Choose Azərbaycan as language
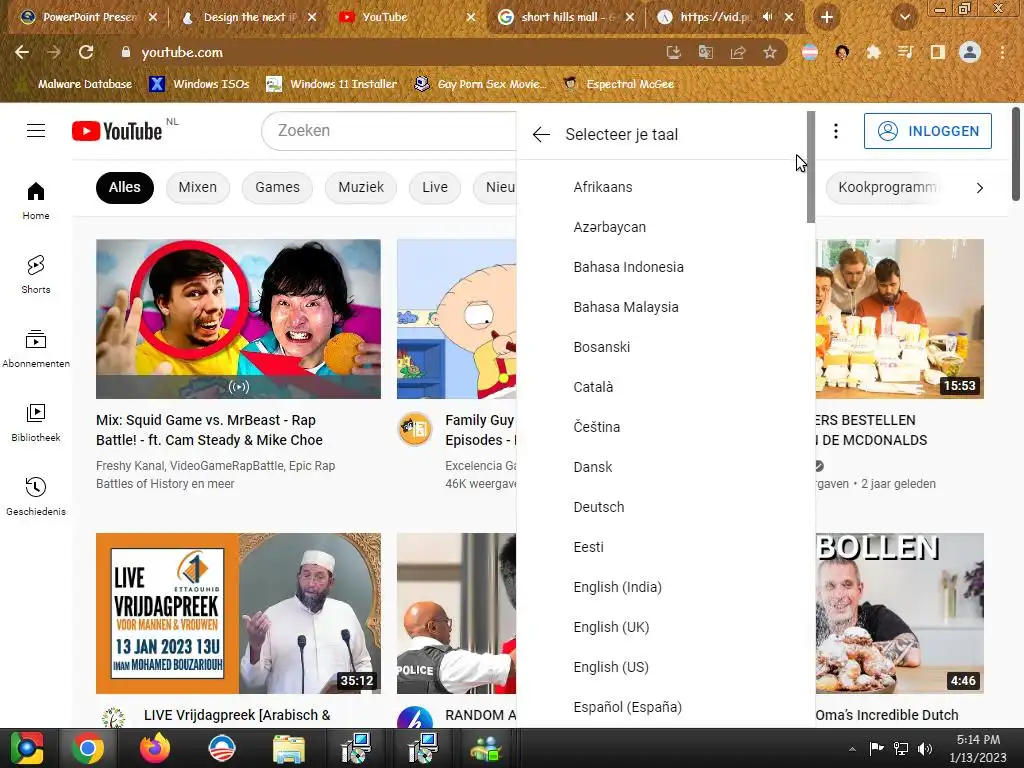The image size is (1024, 768). [662, 227]
